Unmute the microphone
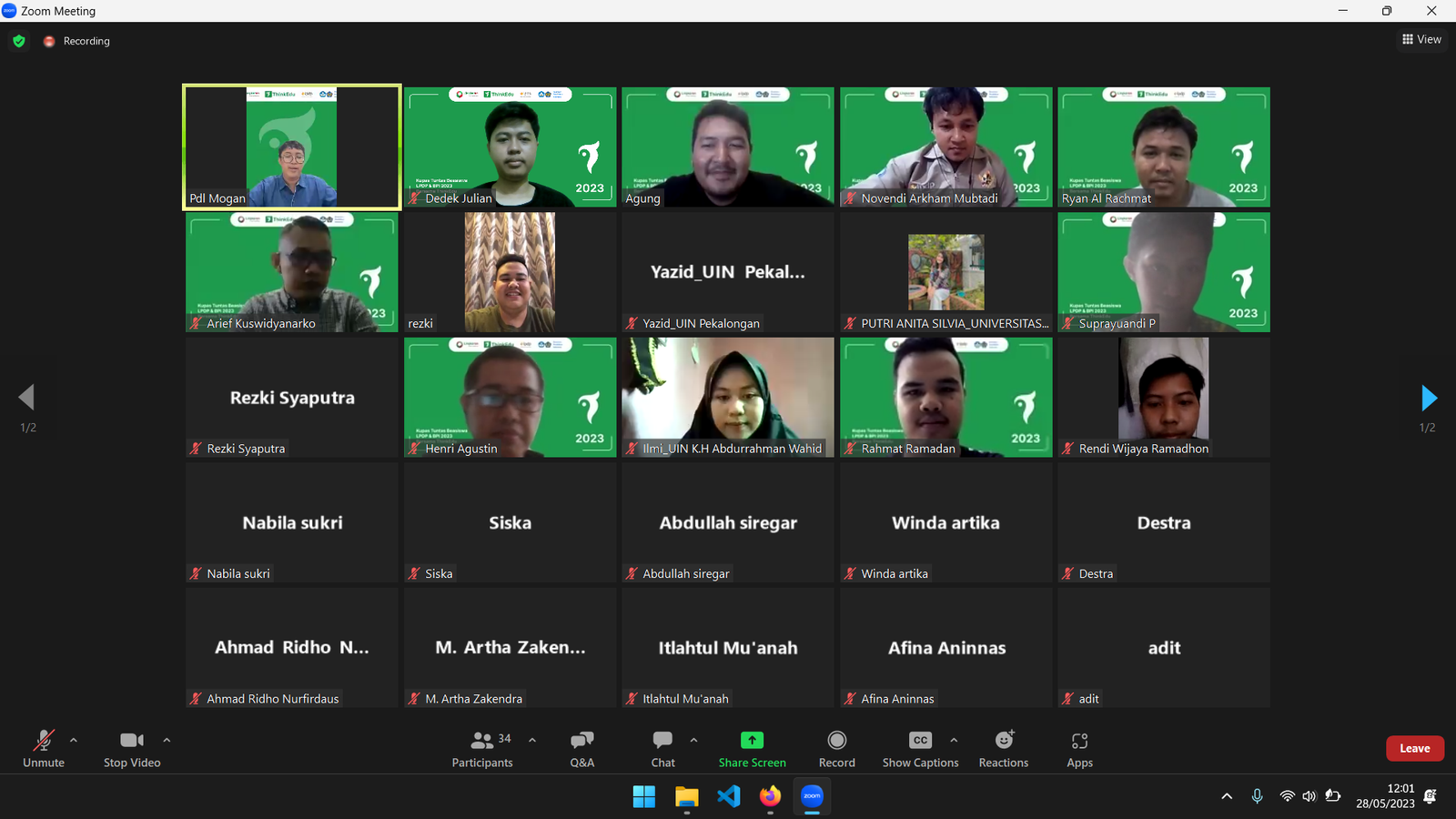 pos(44,748)
